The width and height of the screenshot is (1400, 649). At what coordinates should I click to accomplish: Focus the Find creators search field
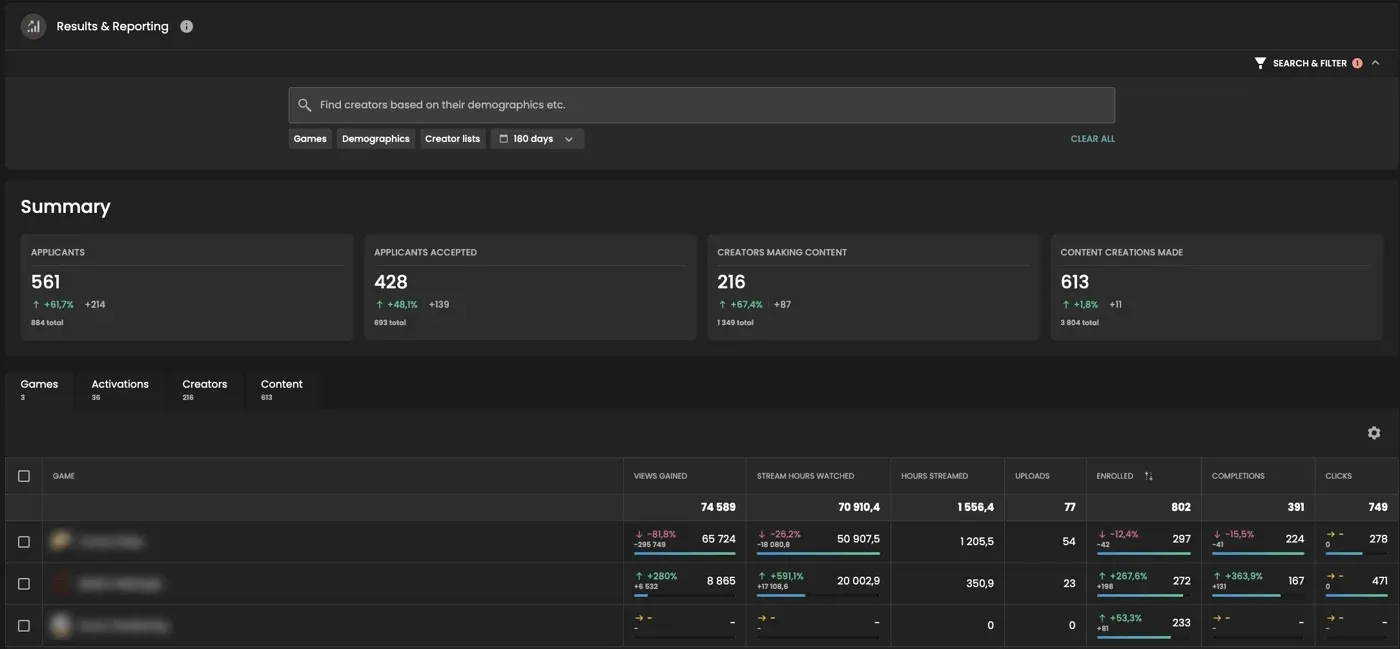[701, 105]
